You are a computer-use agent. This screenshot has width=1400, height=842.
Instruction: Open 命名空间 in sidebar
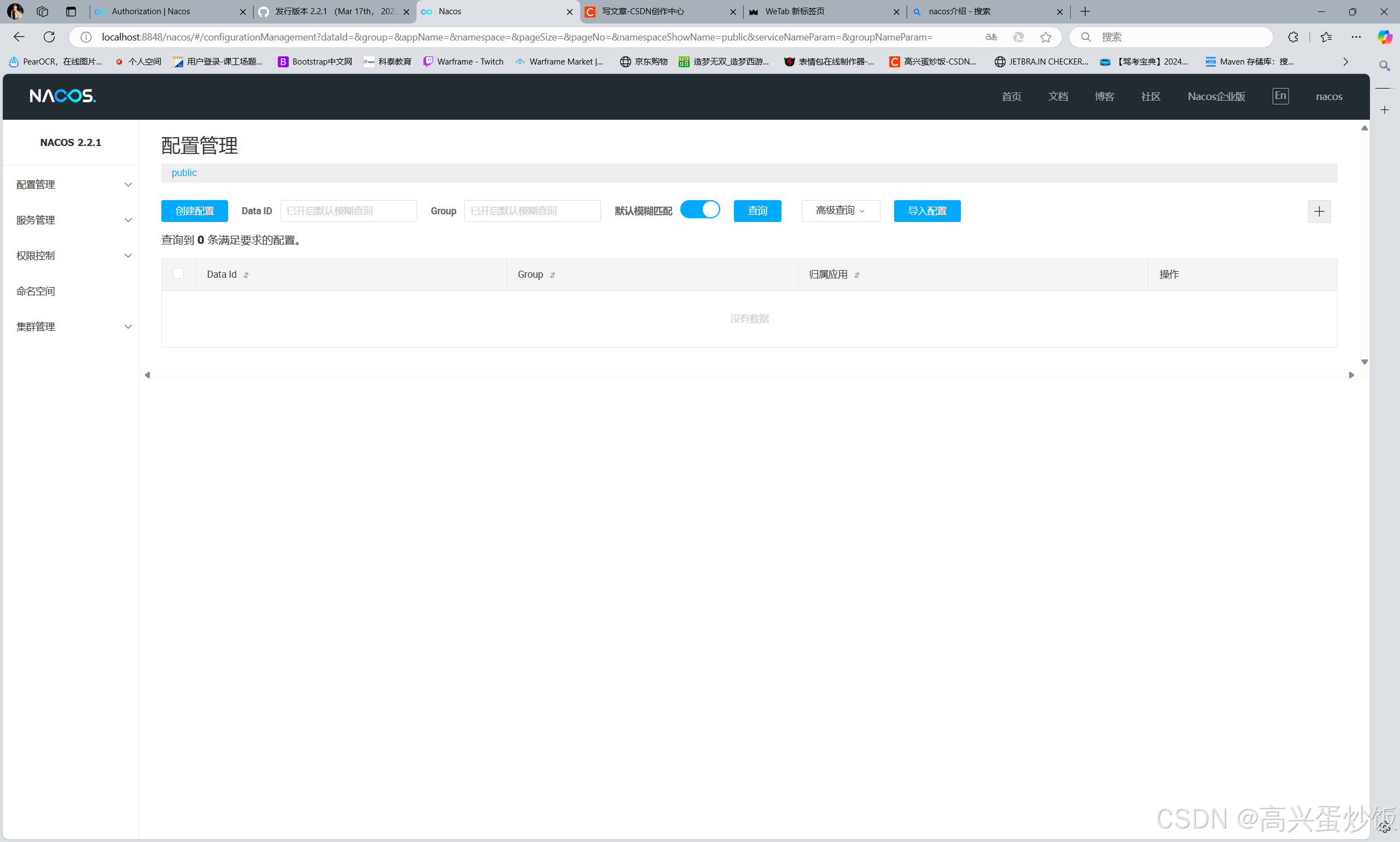click(36, 291)
